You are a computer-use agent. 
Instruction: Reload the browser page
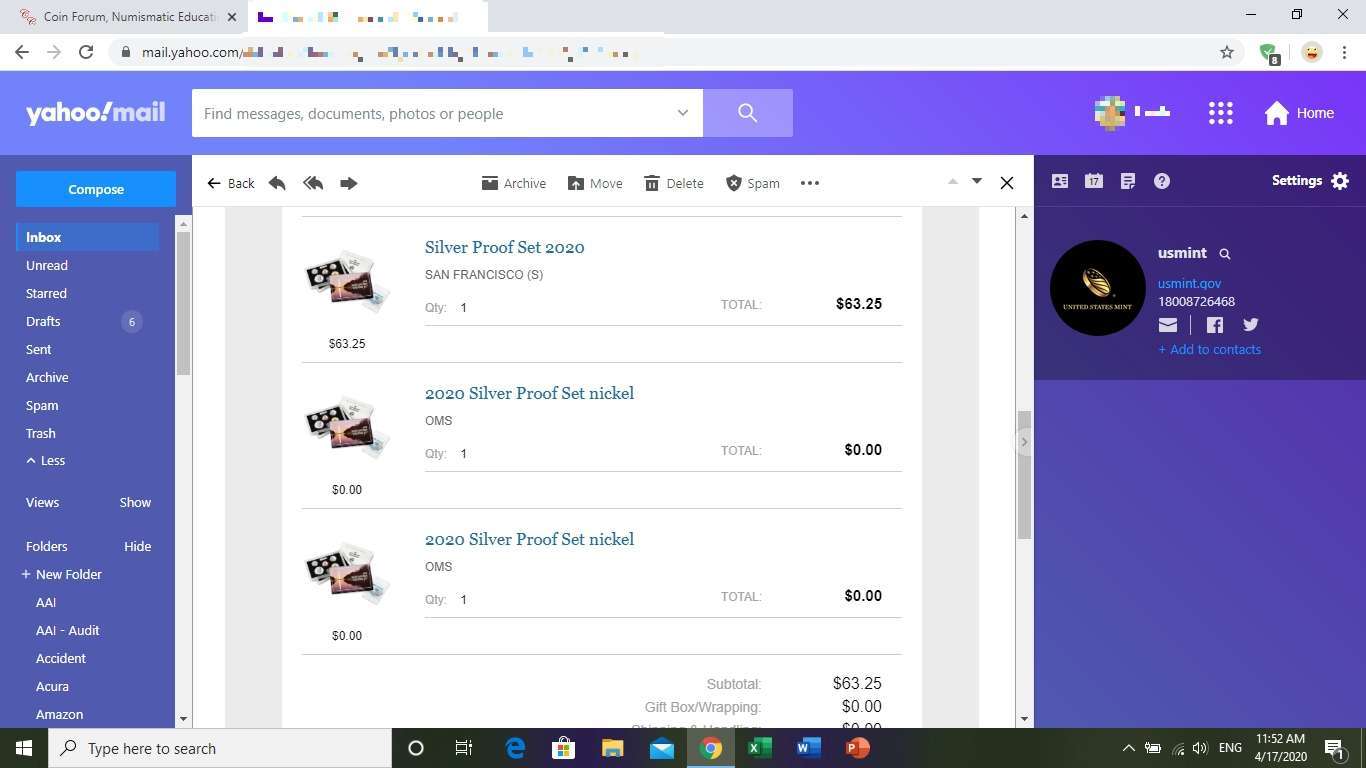click(86, 52)
